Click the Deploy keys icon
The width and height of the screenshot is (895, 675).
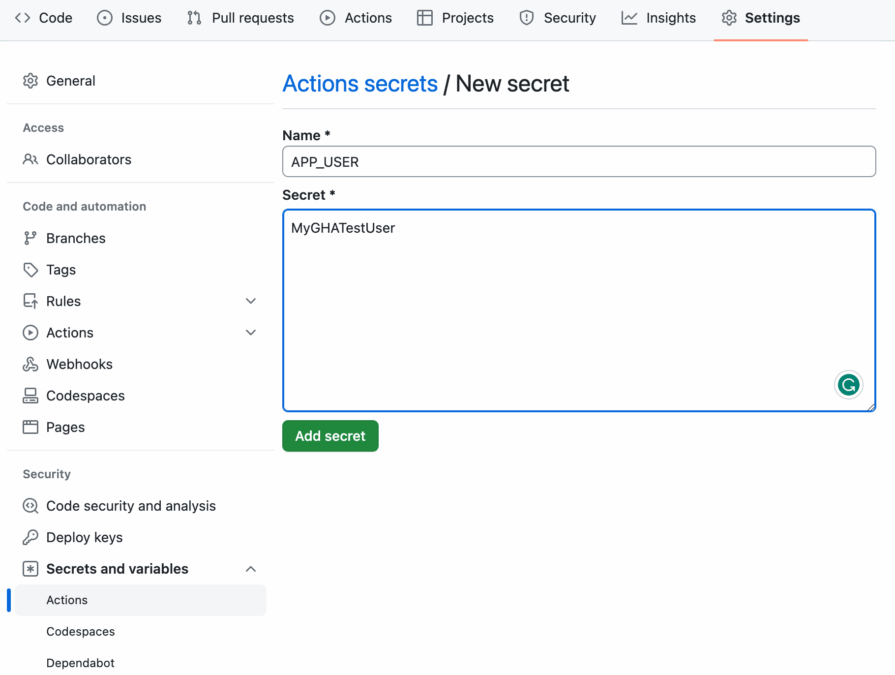coord(30,537)
